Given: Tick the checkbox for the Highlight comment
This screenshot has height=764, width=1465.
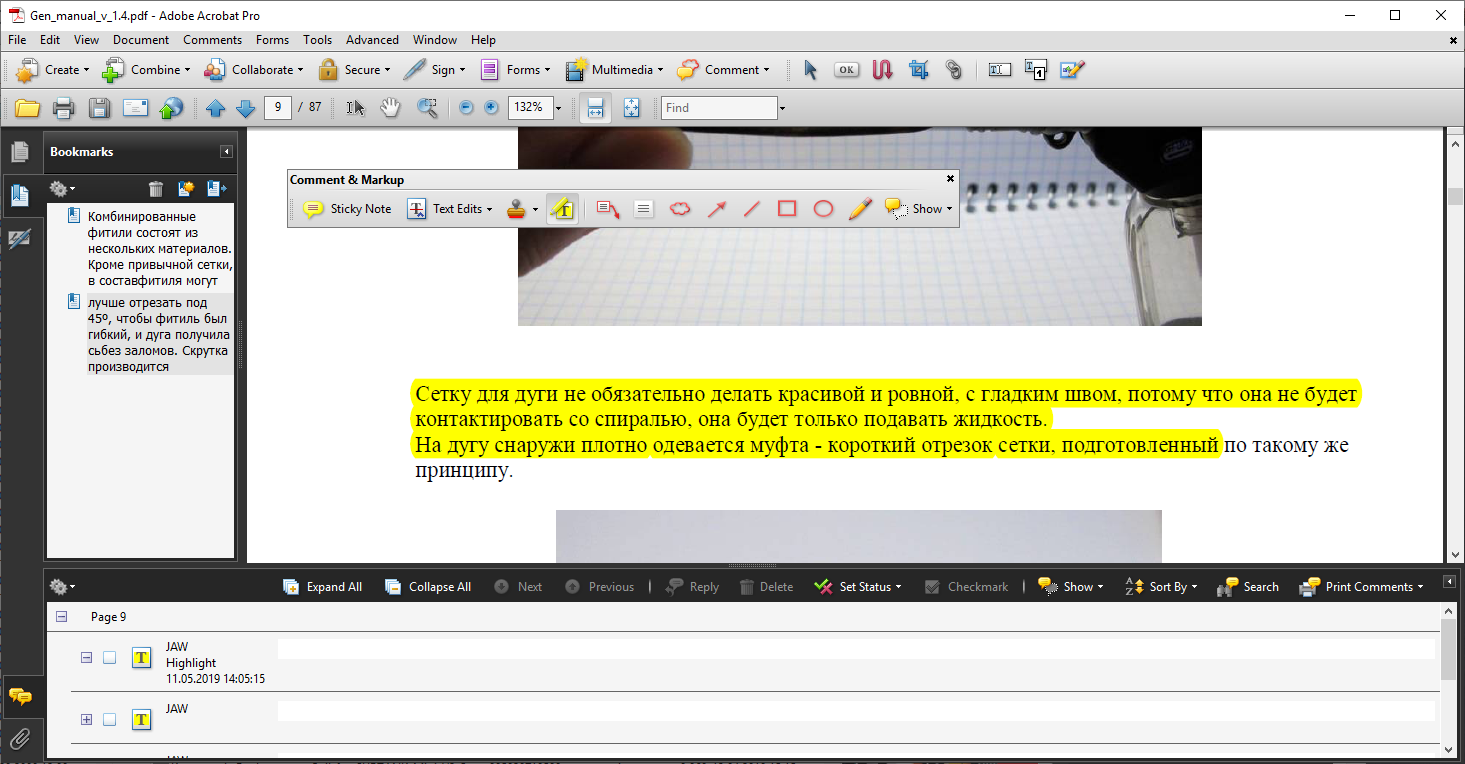Looking at the screenshot, I should (x=110, y=658).
